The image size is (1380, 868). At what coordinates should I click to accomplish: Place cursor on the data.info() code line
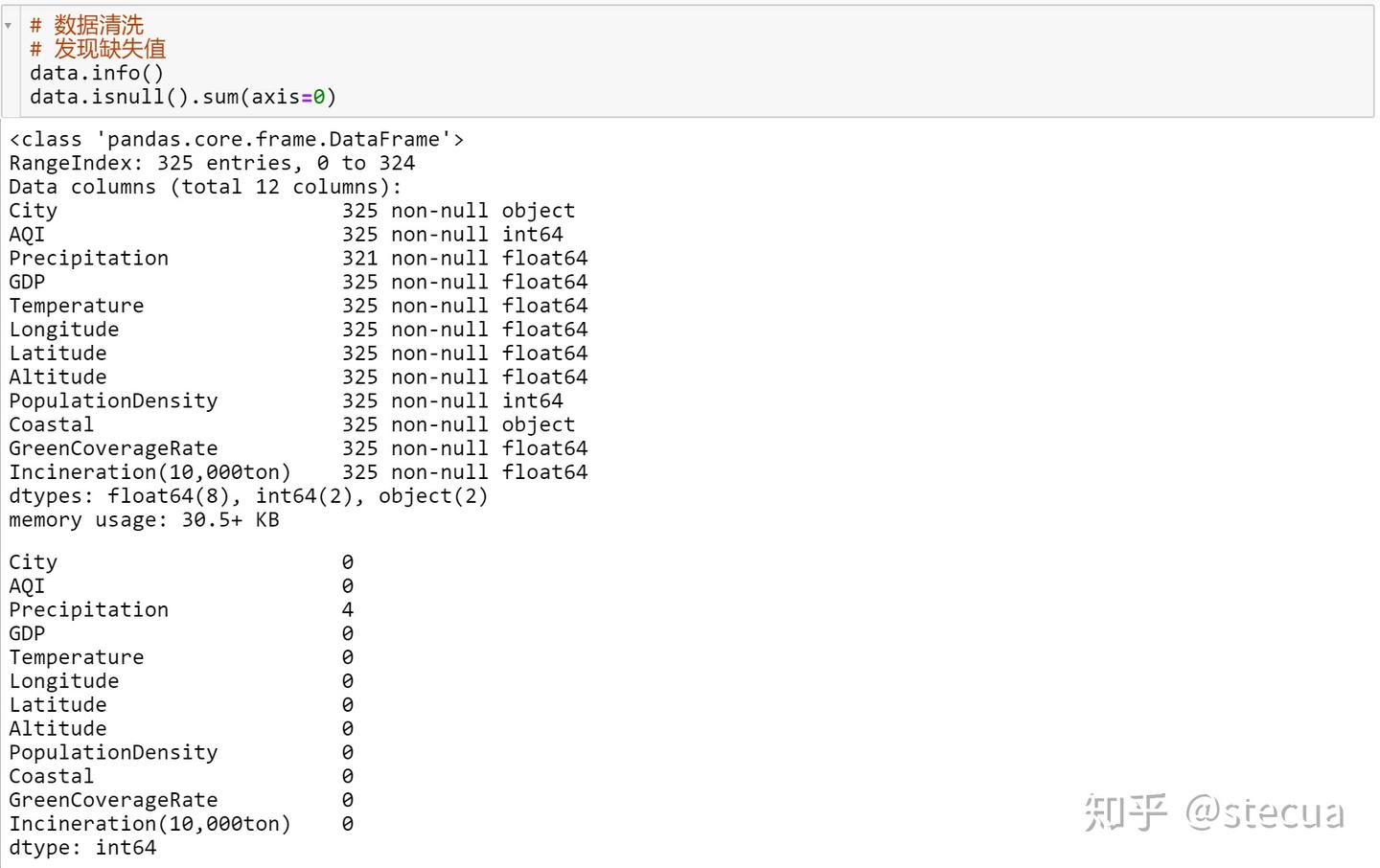click(x=97, y=73)
